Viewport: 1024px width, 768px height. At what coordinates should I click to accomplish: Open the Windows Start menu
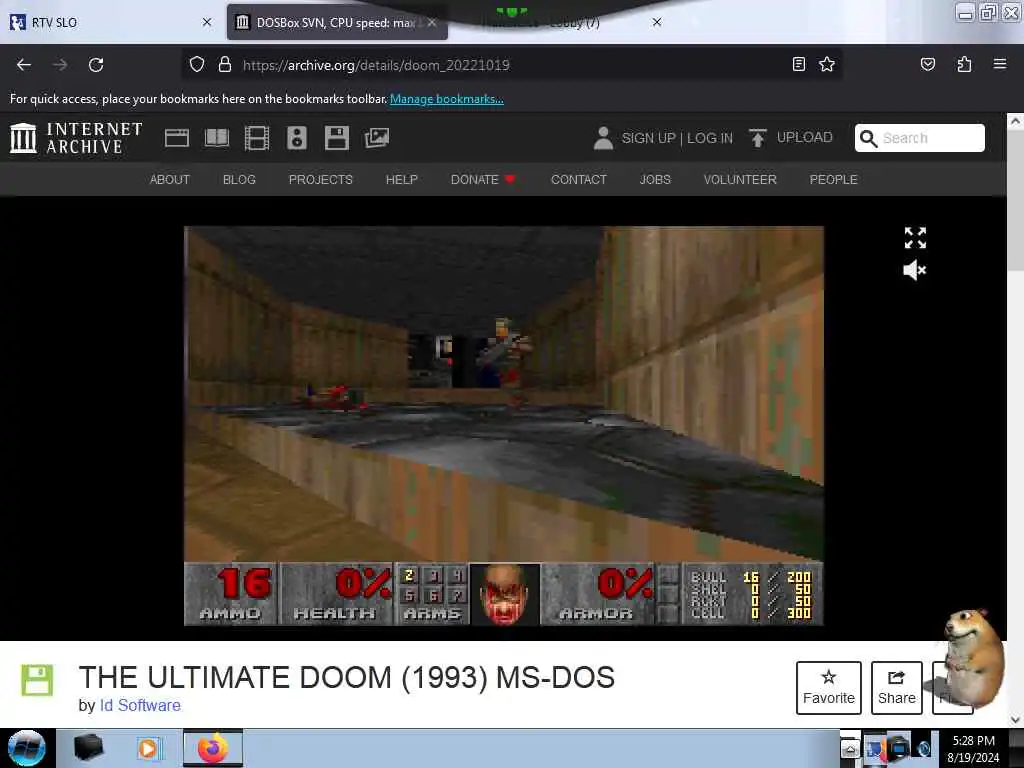coord(27,748)
